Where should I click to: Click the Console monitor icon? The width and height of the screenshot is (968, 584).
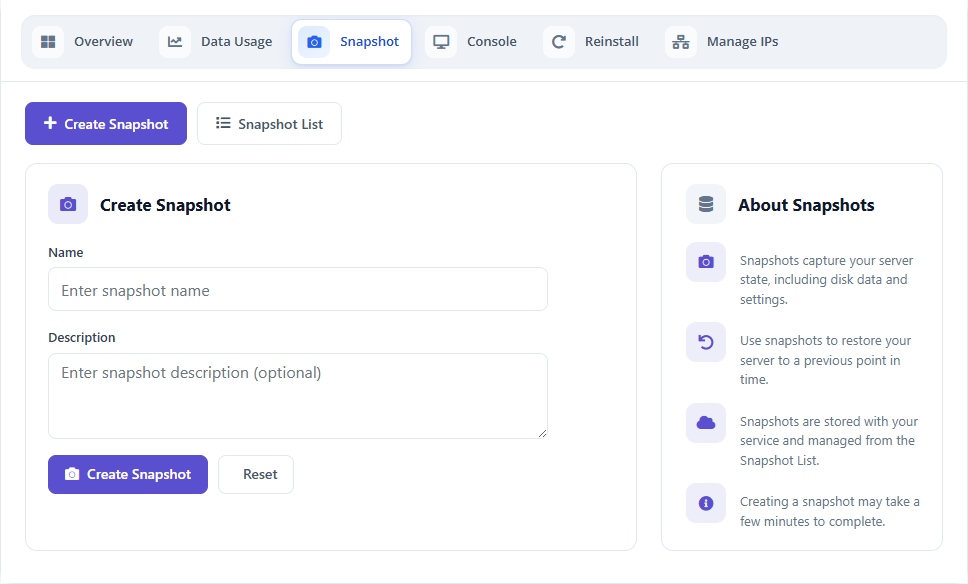[x=441, y=42]
